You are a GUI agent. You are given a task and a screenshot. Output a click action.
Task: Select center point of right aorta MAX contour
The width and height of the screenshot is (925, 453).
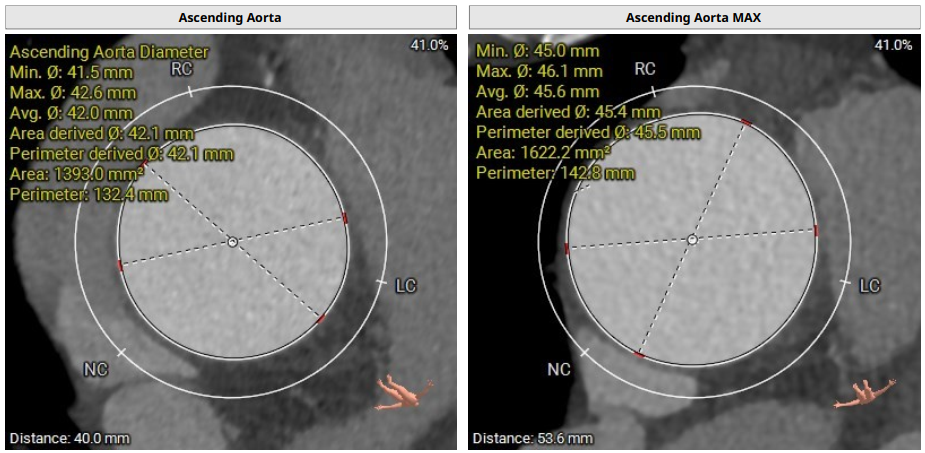click(692, 240)
